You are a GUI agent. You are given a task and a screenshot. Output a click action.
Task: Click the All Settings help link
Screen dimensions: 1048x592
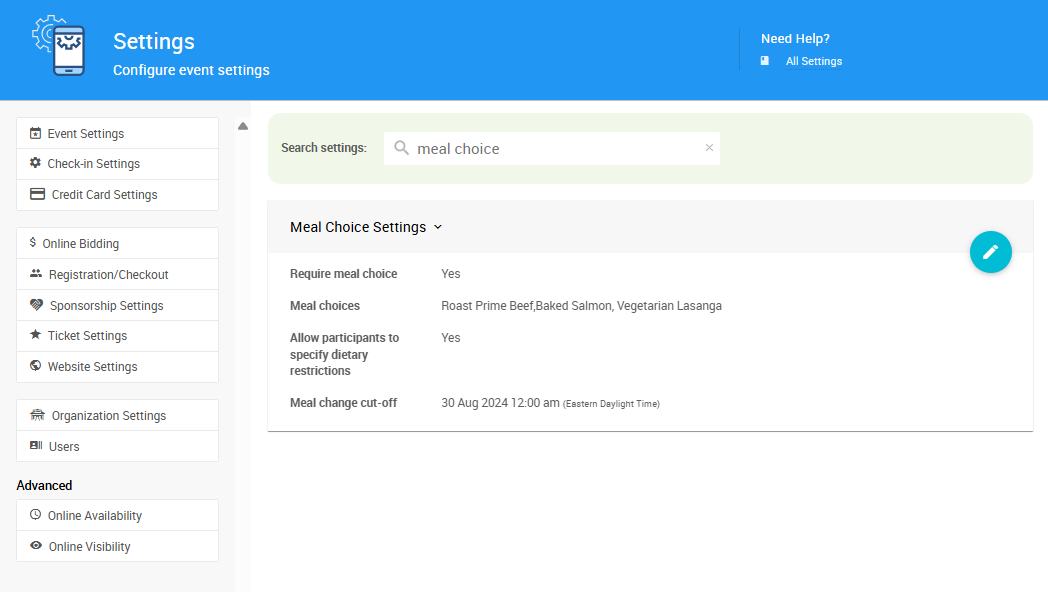[813, 61]
